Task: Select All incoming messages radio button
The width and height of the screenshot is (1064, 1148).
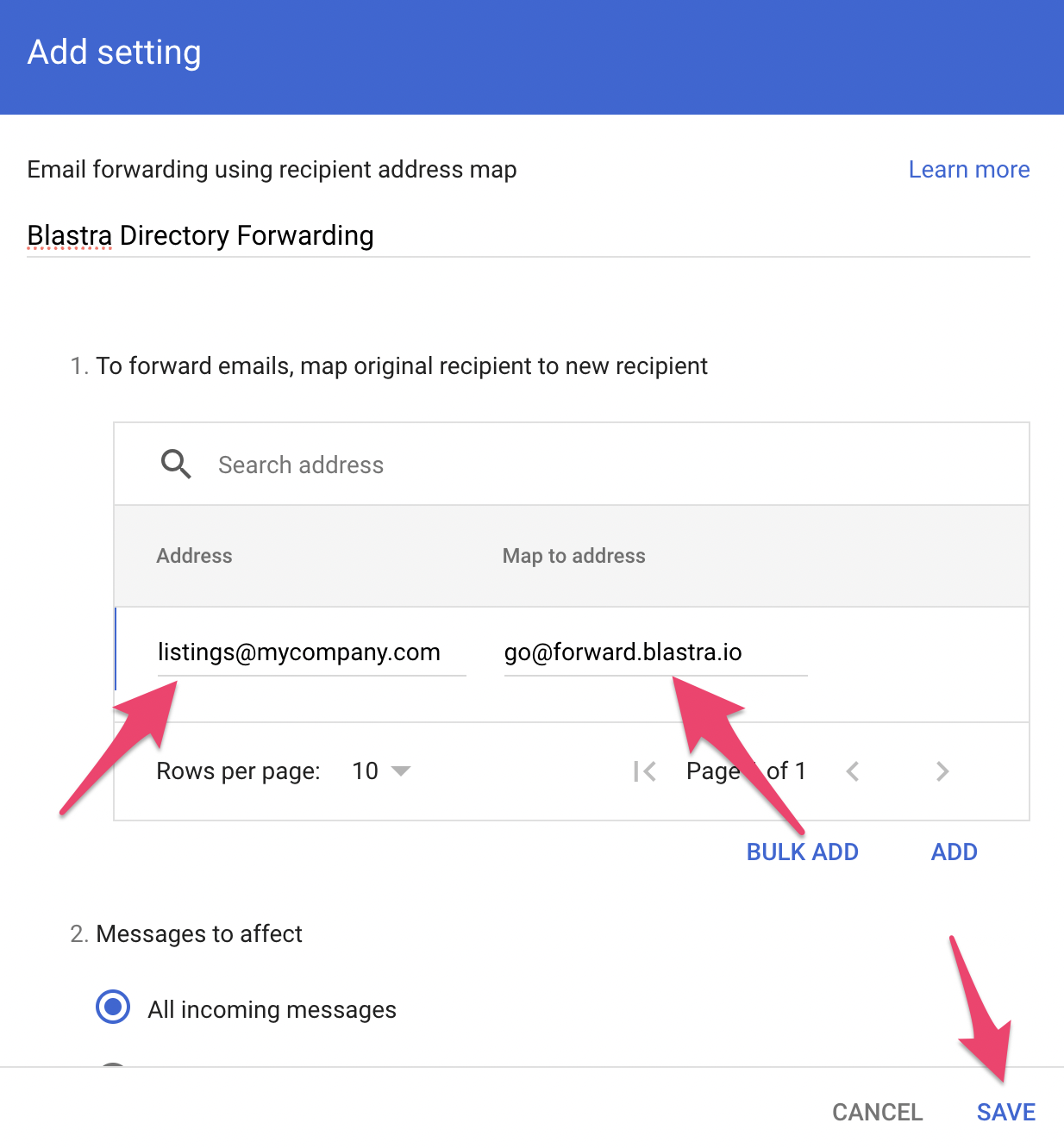Action: point(113,1007)
